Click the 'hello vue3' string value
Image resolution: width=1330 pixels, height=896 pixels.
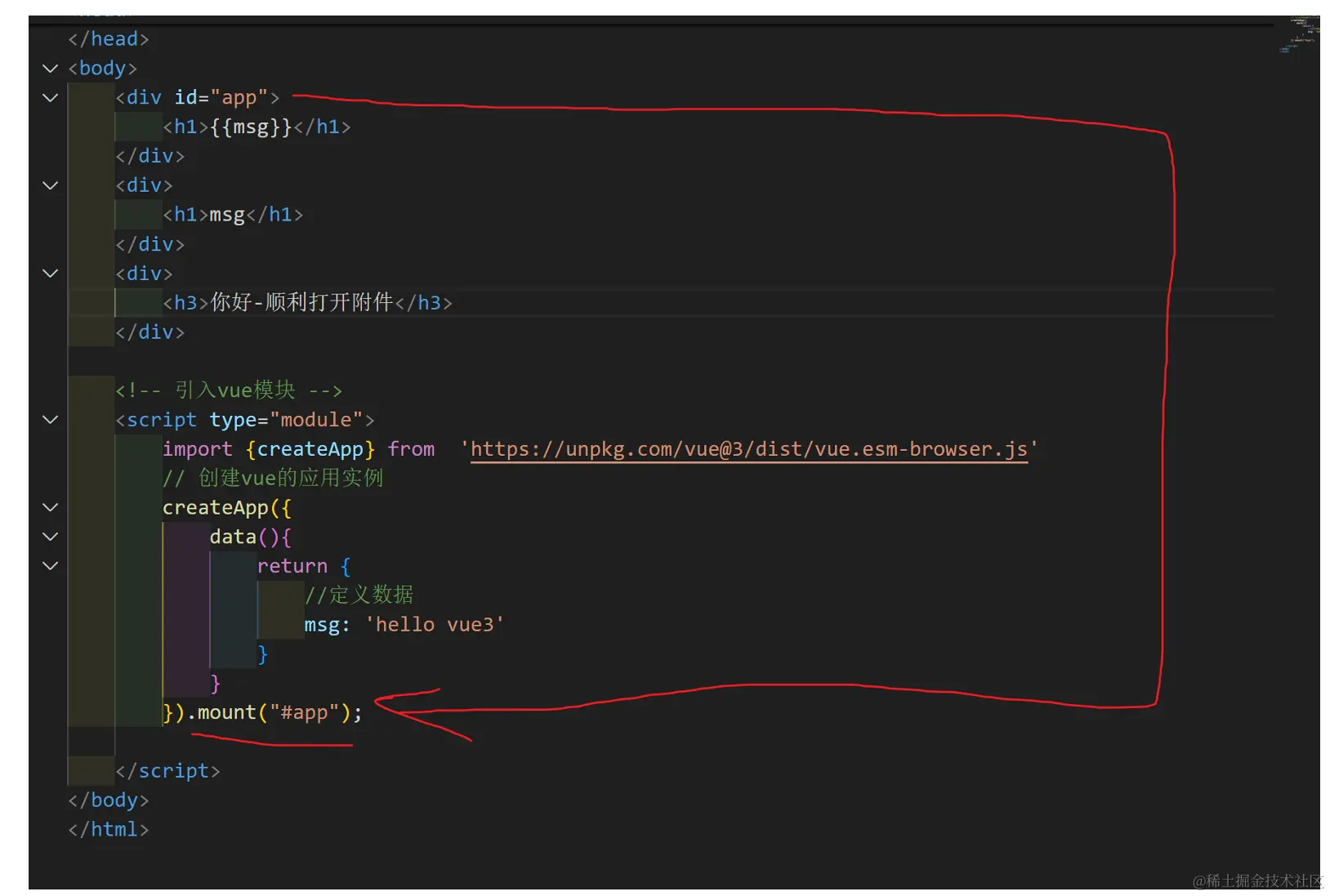coord(435,625)
